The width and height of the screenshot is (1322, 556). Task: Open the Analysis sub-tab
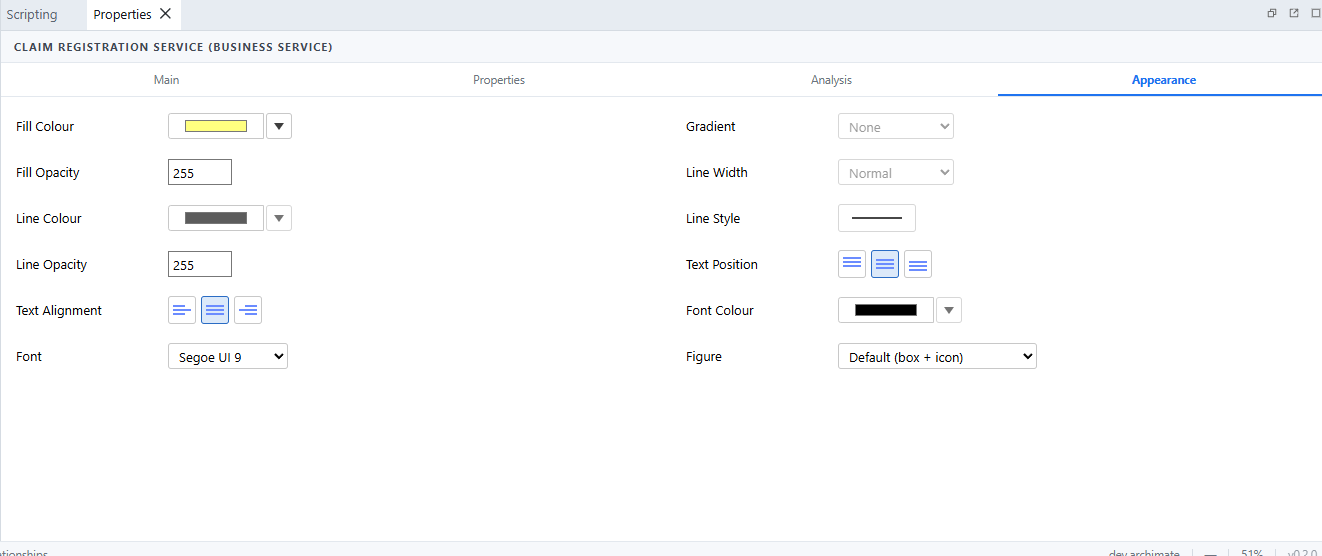click(x=831, y=80)
